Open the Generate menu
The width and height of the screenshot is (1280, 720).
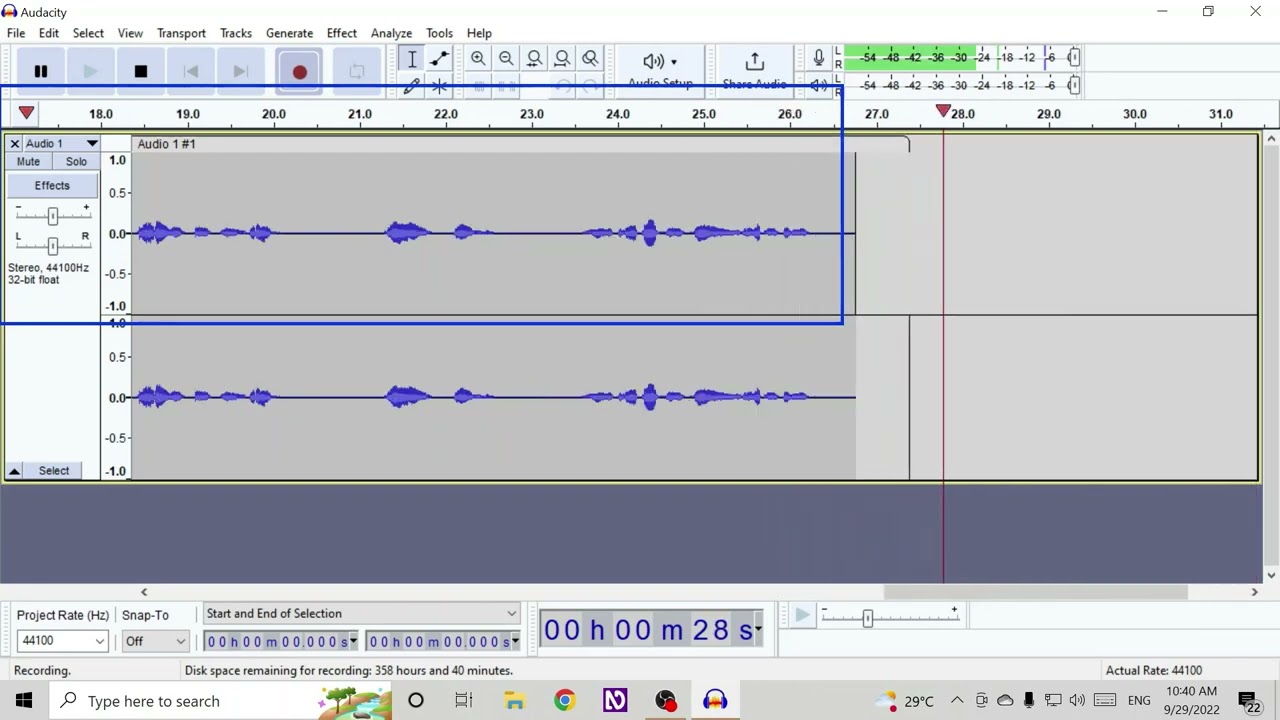tap(289, 33)
